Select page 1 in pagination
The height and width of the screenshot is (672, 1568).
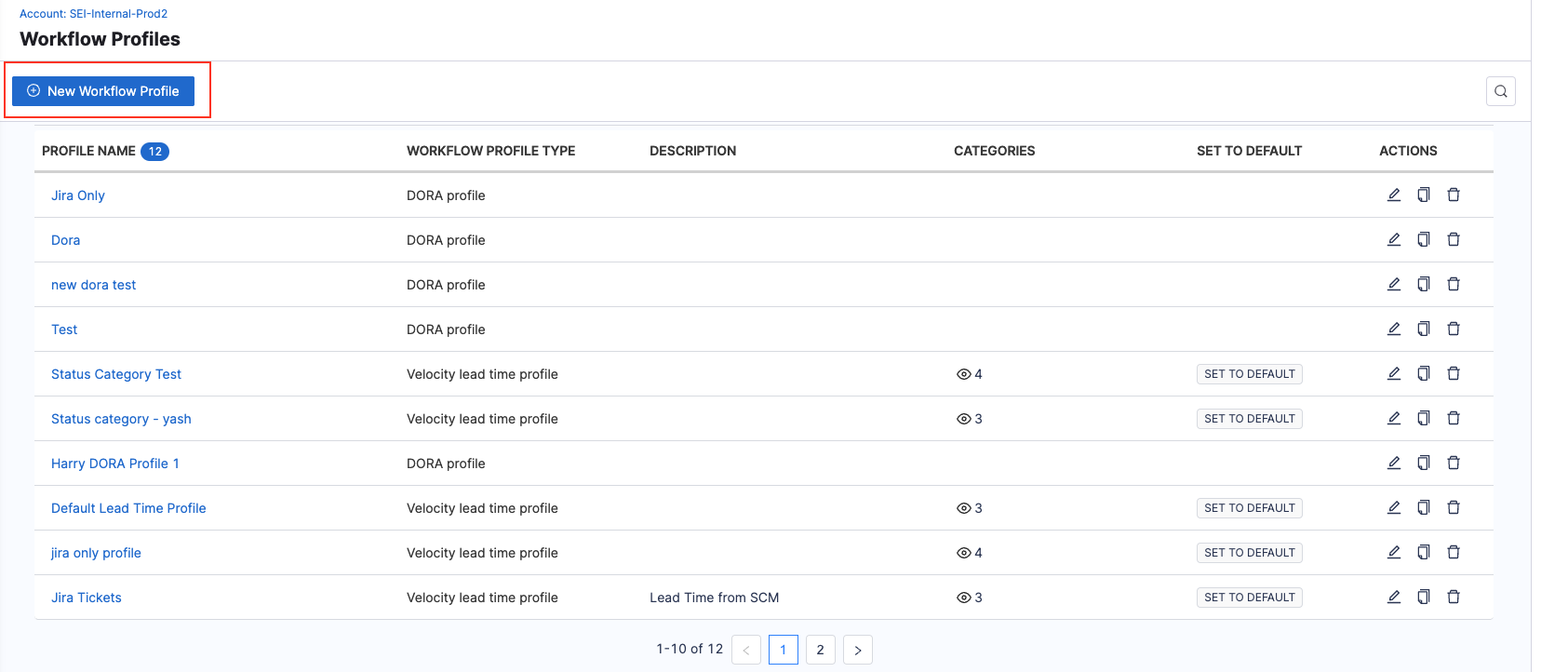pos(783,650)
